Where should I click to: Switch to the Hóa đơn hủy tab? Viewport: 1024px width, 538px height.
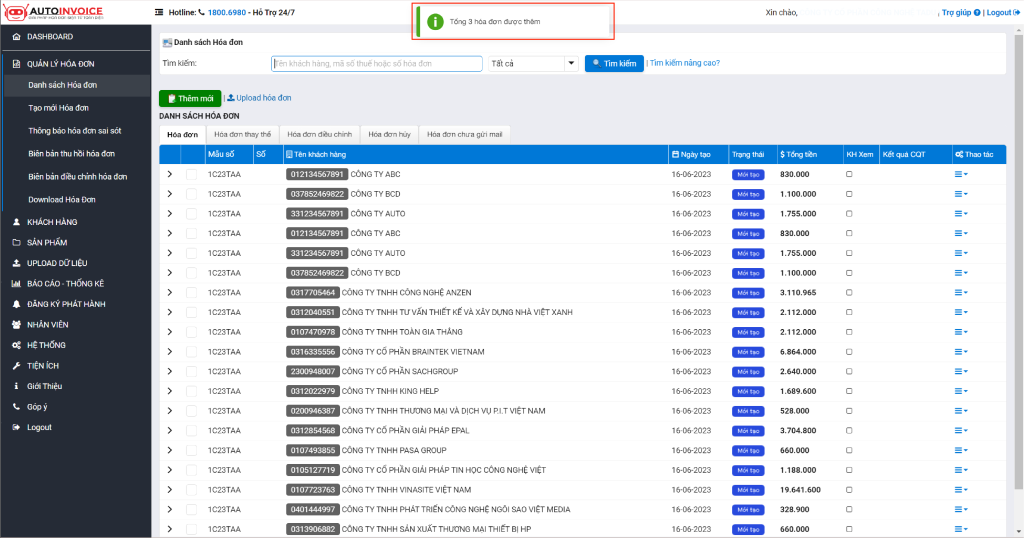pyautogui.click(x=389, y=134)
